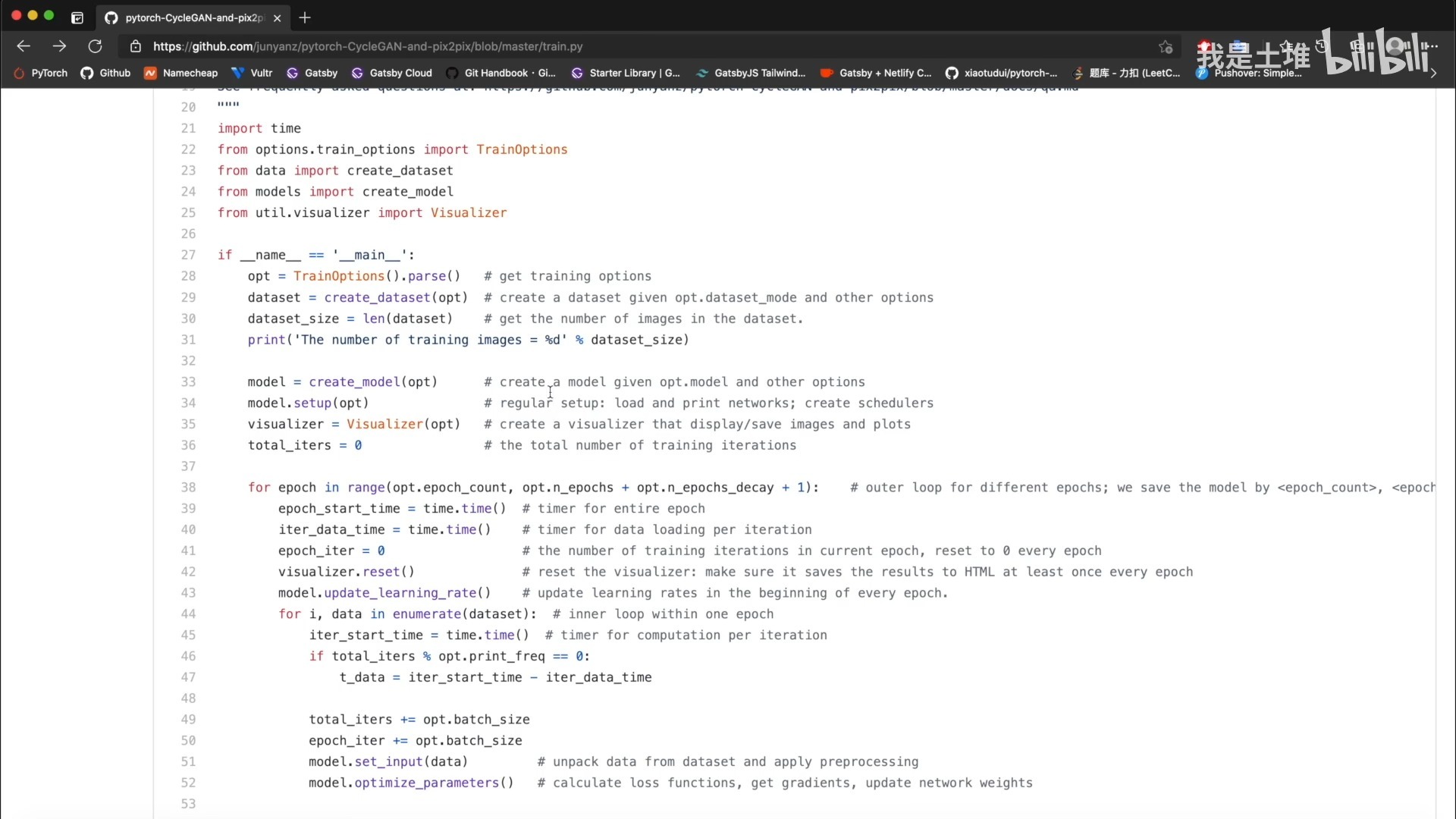Add page to favorites star icon
Viewport: 1456px width, 819px height.
pyautogui.click(x=1166, y=47)
